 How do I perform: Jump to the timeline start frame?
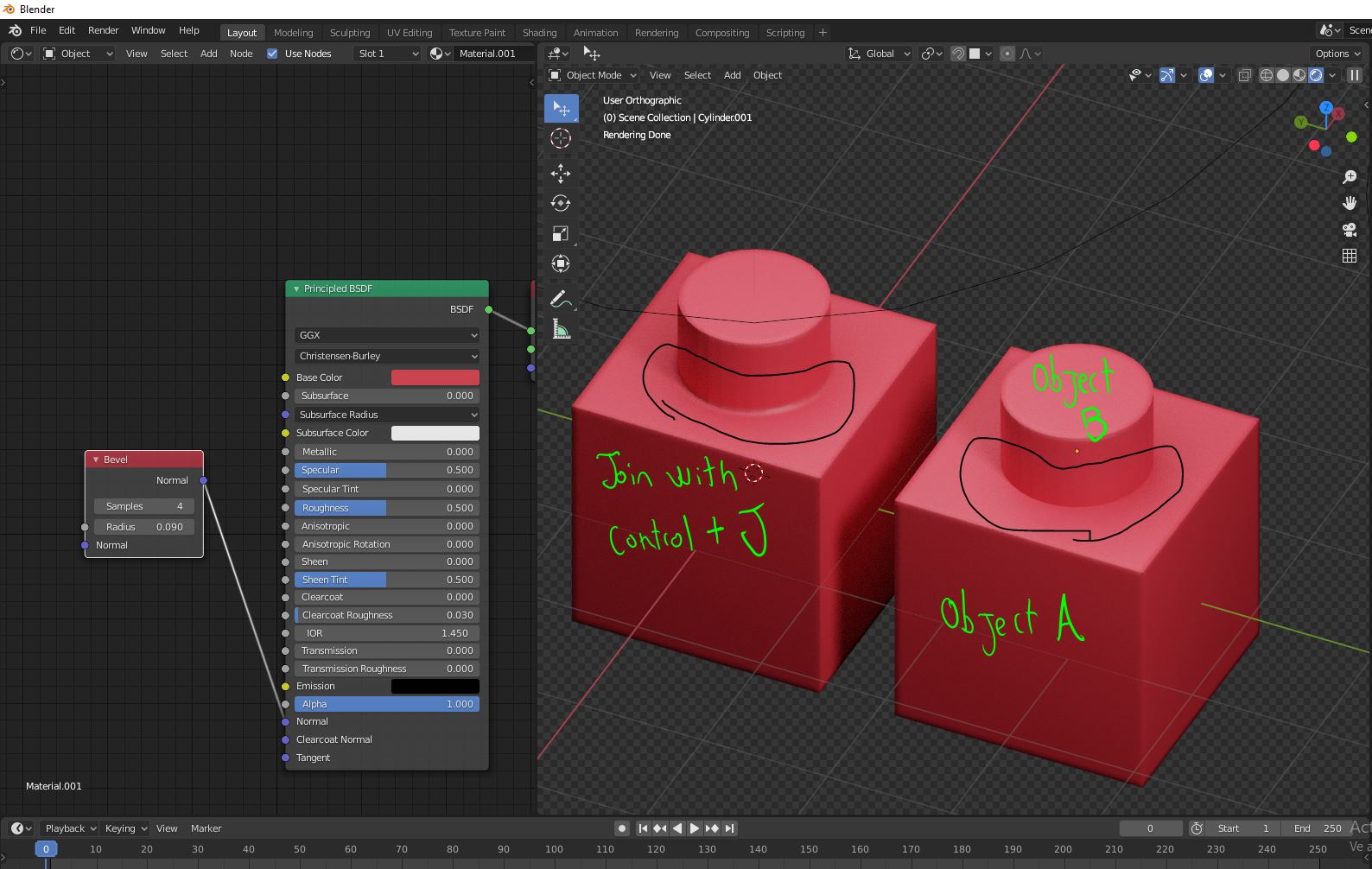643,828
